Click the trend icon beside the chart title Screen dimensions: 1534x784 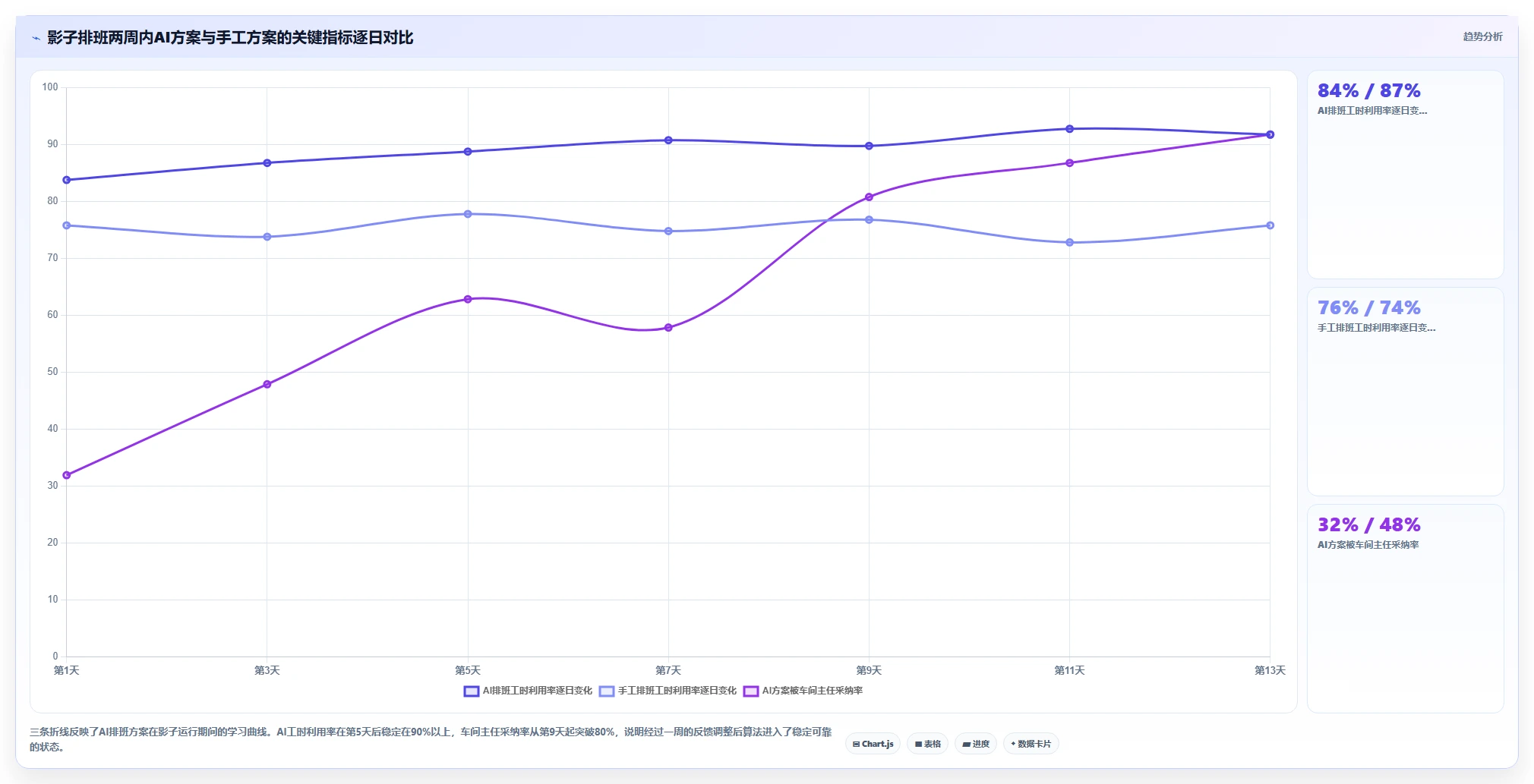[x=36, y=38]
